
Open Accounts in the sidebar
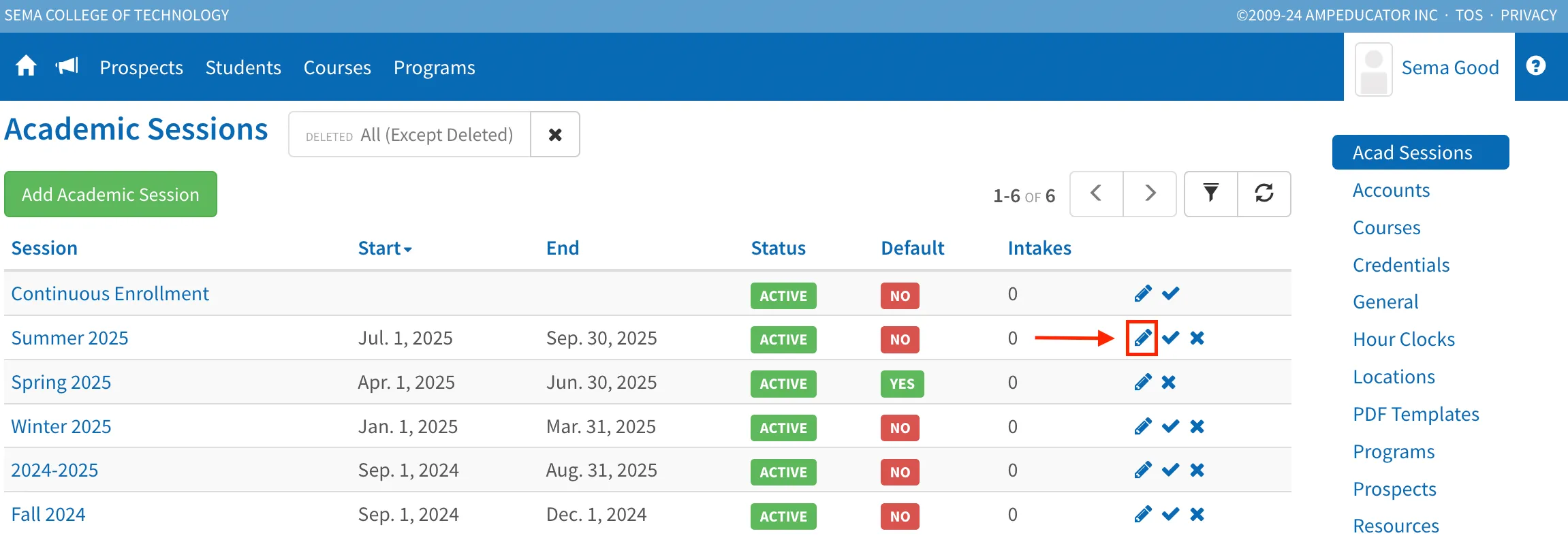tap(1391, 190)
